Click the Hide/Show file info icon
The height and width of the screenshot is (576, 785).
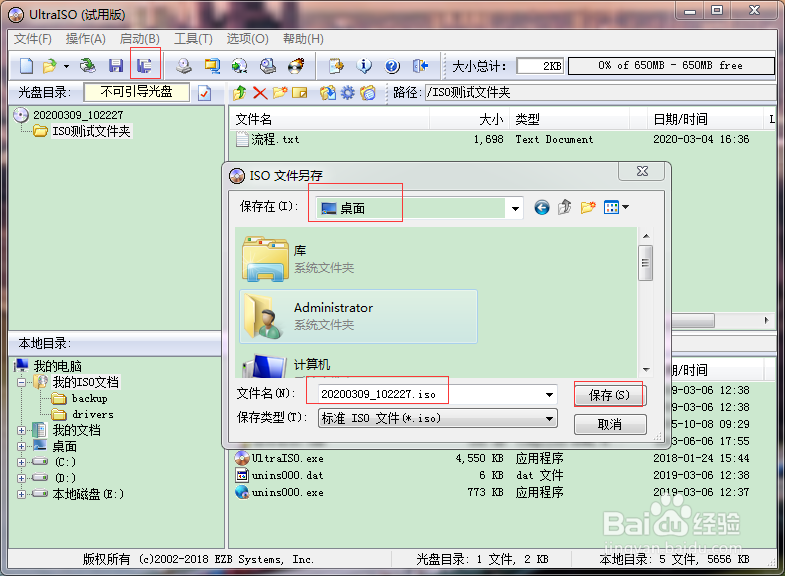point(367,93)
